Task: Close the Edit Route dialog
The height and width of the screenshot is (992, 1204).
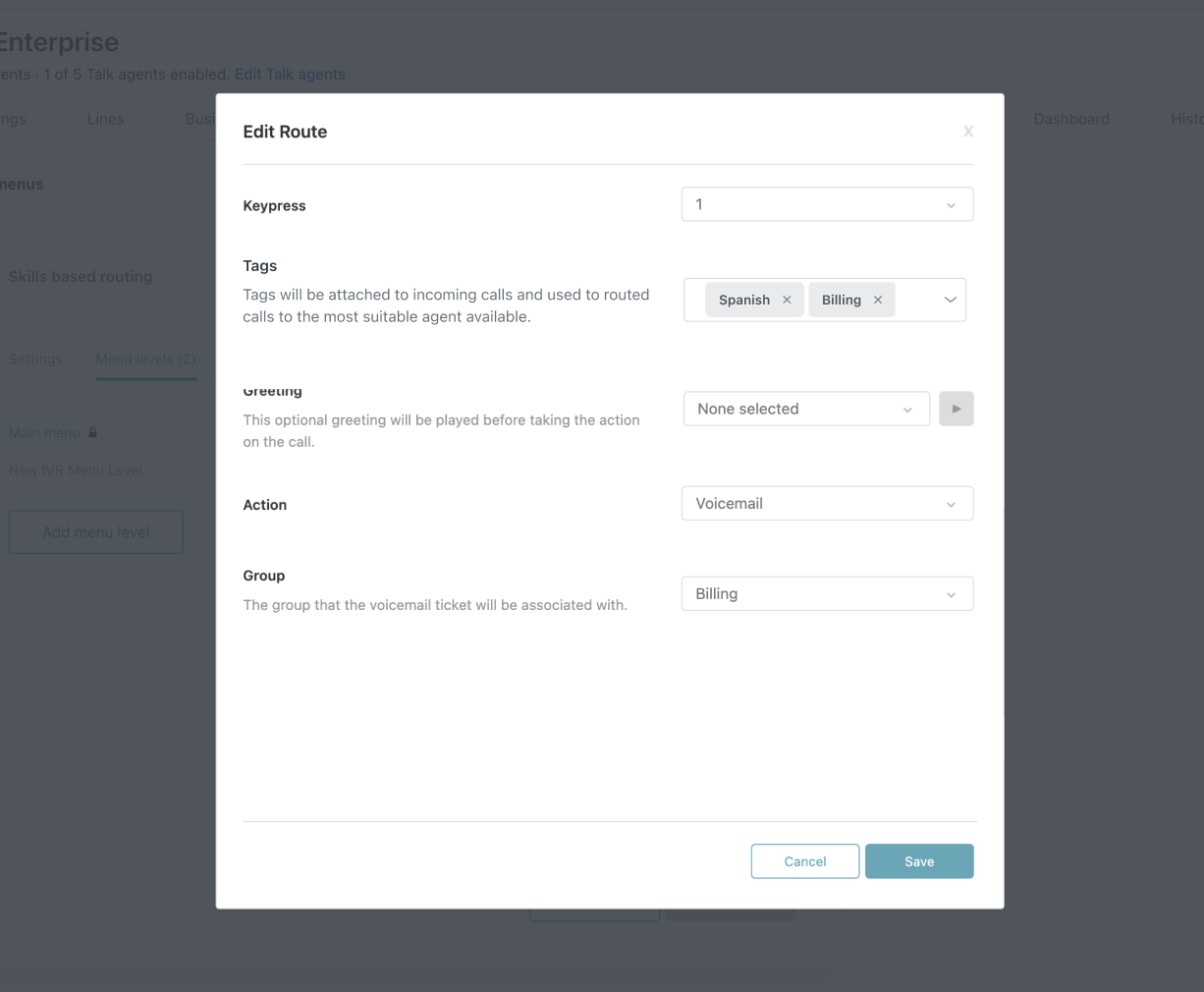Action: 968,132
